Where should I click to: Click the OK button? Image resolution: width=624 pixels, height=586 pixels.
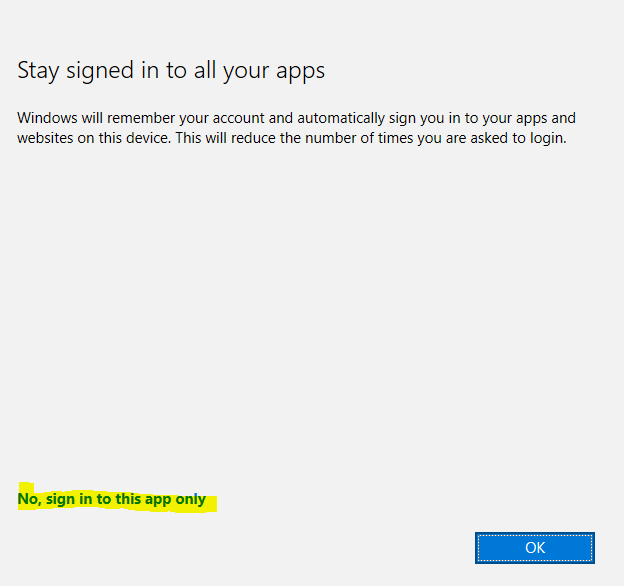534,548
